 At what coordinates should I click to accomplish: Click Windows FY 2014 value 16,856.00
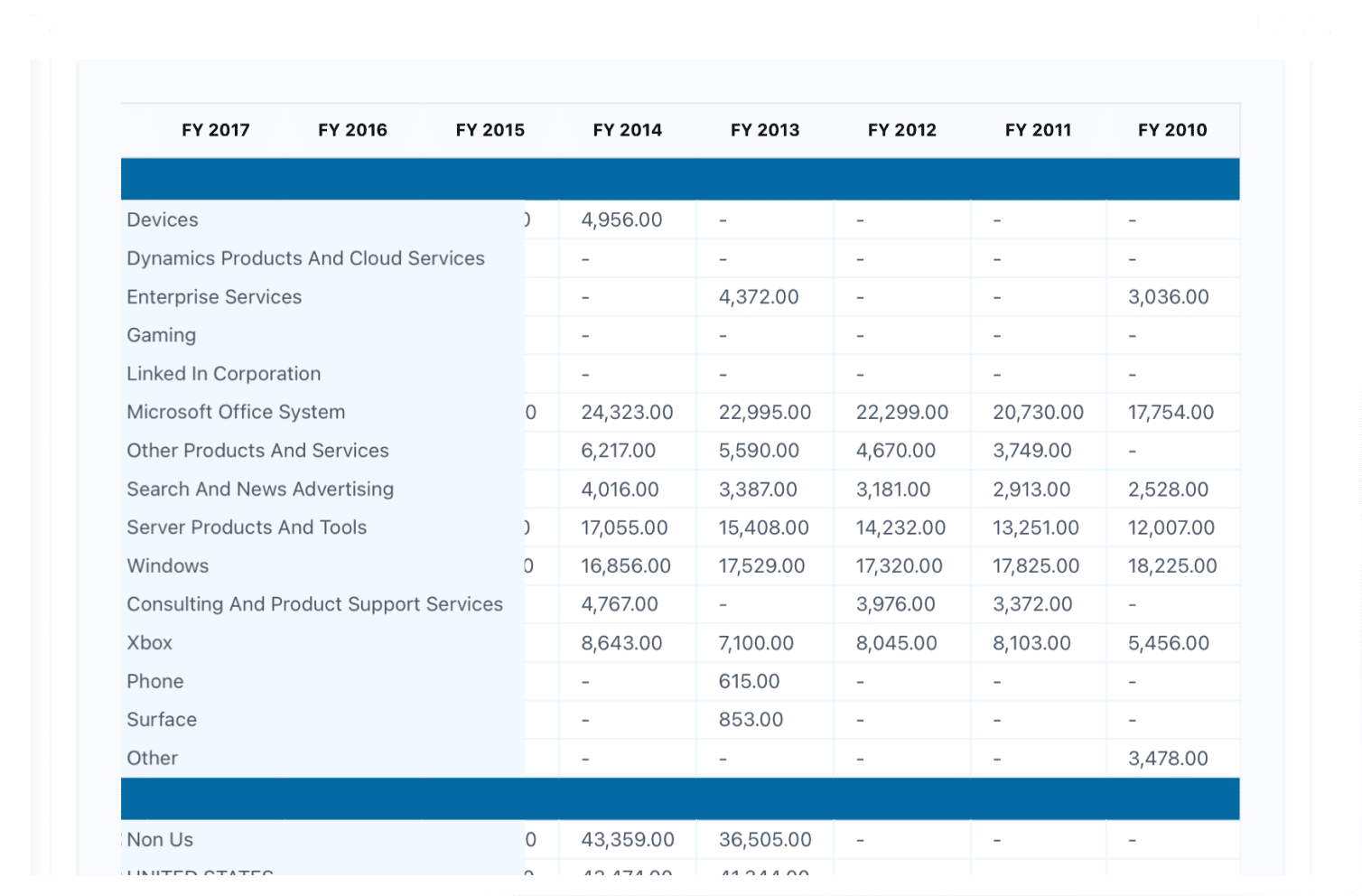[626, 566]
